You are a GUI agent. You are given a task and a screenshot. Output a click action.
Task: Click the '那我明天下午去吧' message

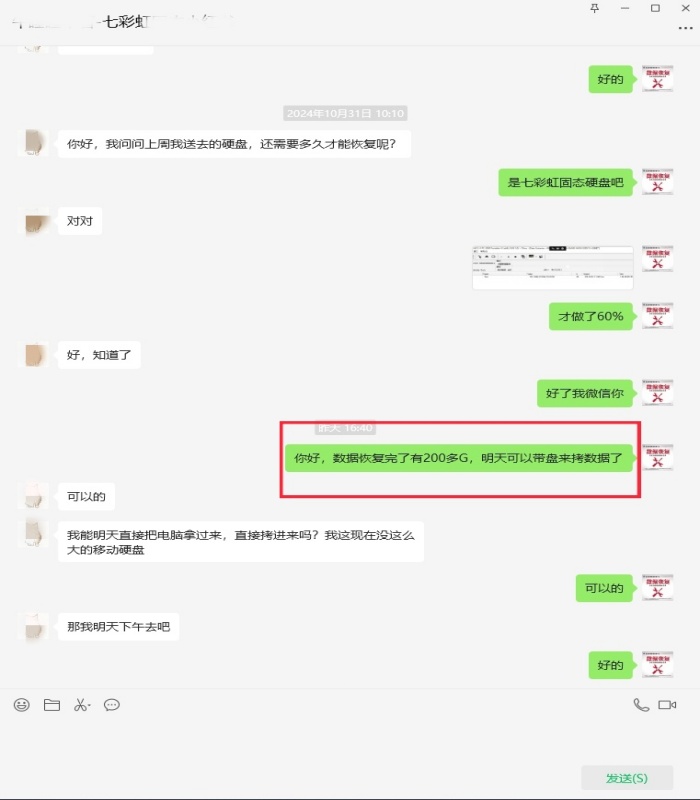(x=118, y=627)
